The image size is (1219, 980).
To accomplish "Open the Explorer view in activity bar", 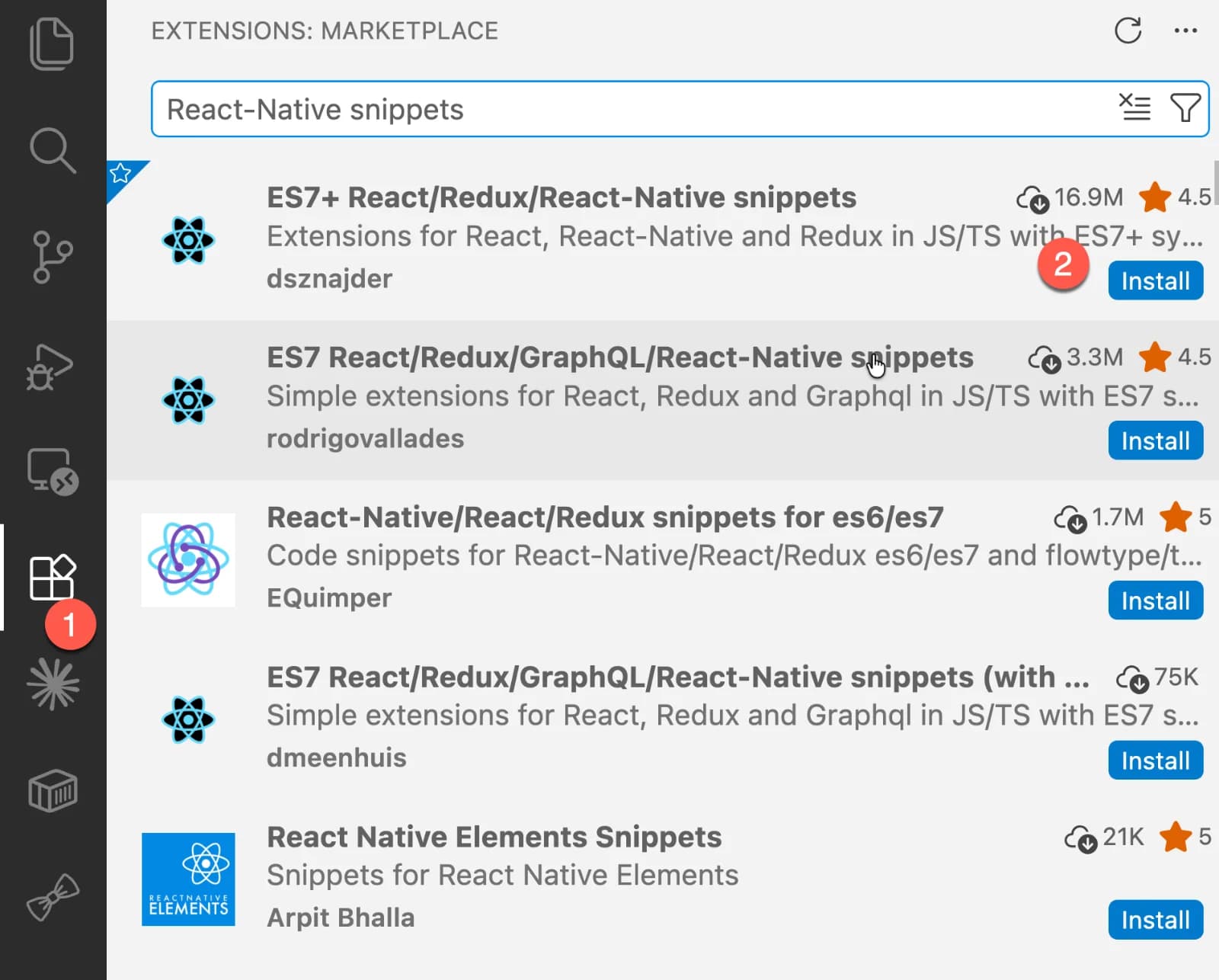I will pos(52,44).
